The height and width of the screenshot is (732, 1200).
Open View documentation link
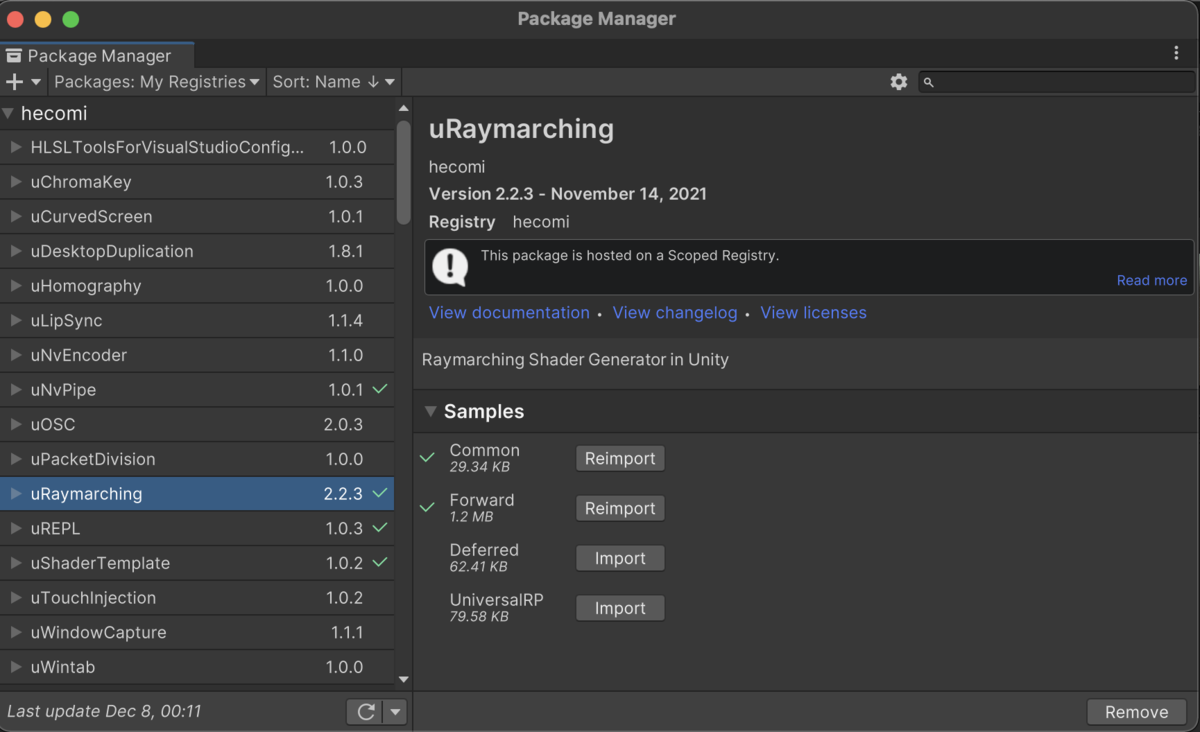click(509, 313)
